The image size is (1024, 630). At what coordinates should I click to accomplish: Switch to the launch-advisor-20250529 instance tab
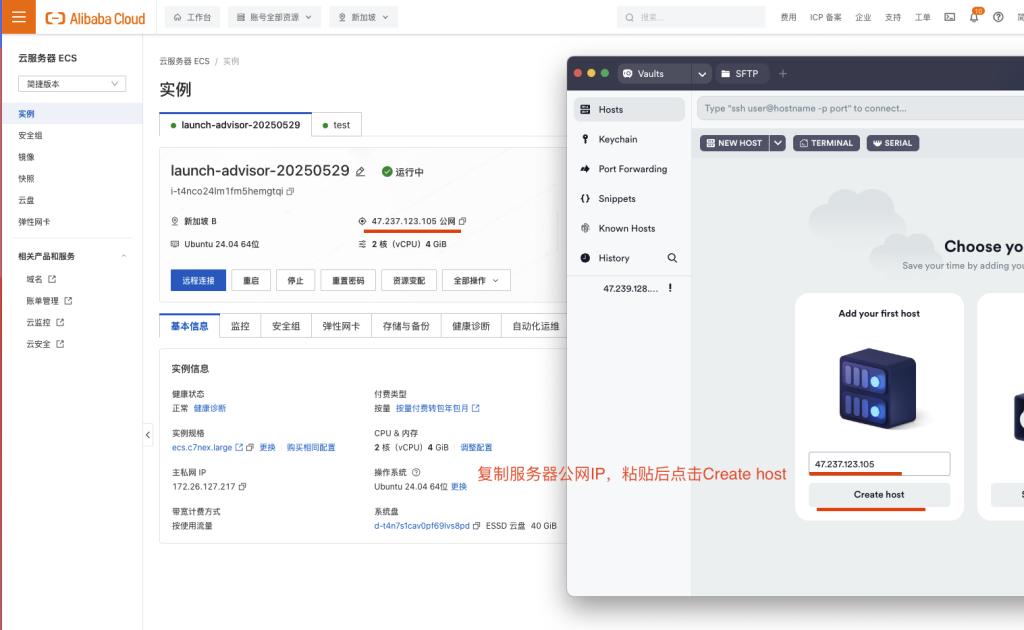[235, 125]
